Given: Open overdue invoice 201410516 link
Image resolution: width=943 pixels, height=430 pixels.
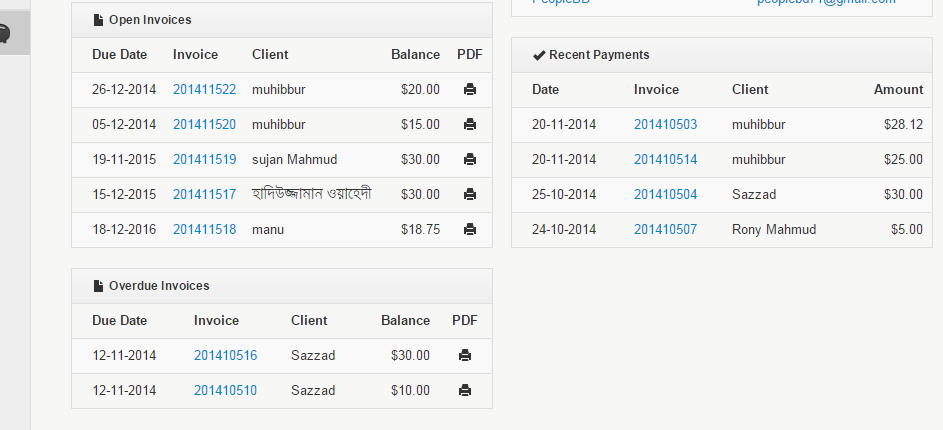Looking at the screenshot, I should pyautogui.click(x=225, y=355).
